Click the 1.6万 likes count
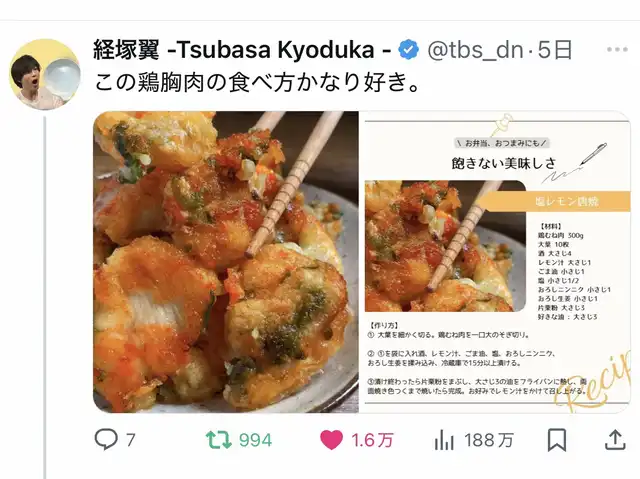Image resolution: width=640 pixels, height=479 pixels. (x=372, y=440)
